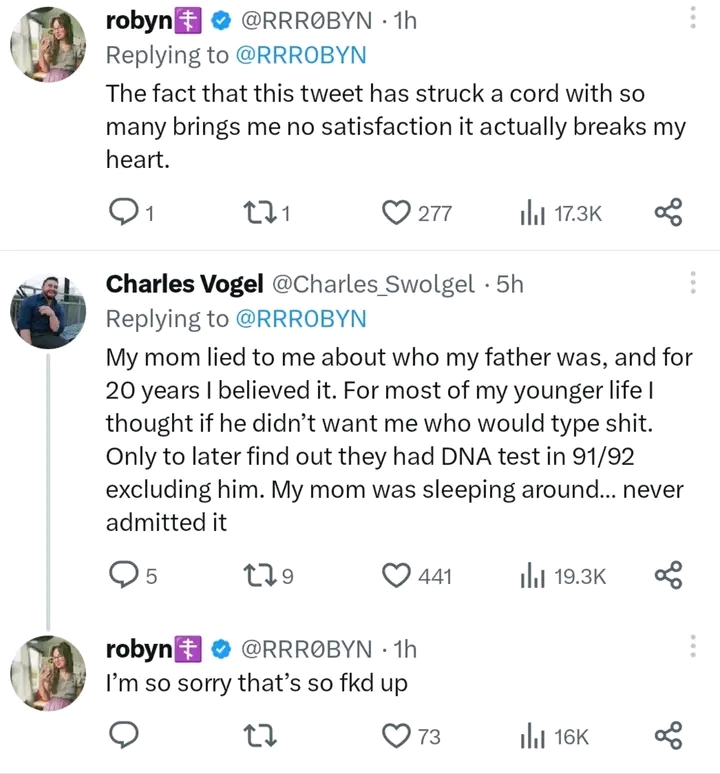Like Charles Vogel's tweet with 441 likes
The width and height of the screenshot is (720, 774).
click(398, 575)
